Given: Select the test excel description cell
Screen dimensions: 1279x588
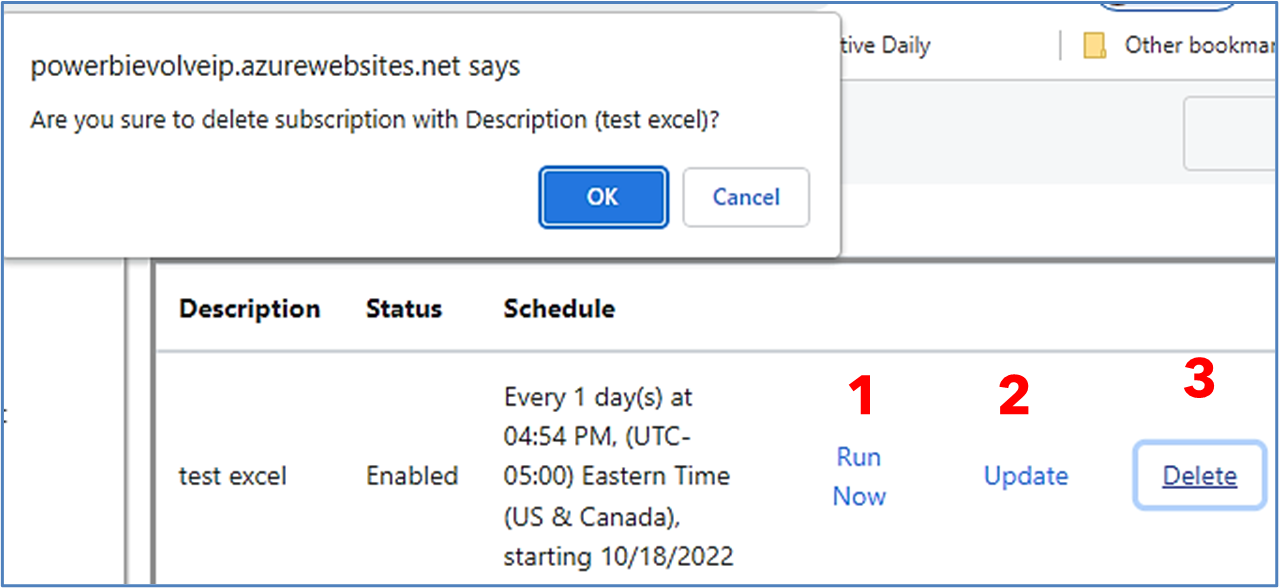Looking at the screenshot, I should [x=232, y=476].
